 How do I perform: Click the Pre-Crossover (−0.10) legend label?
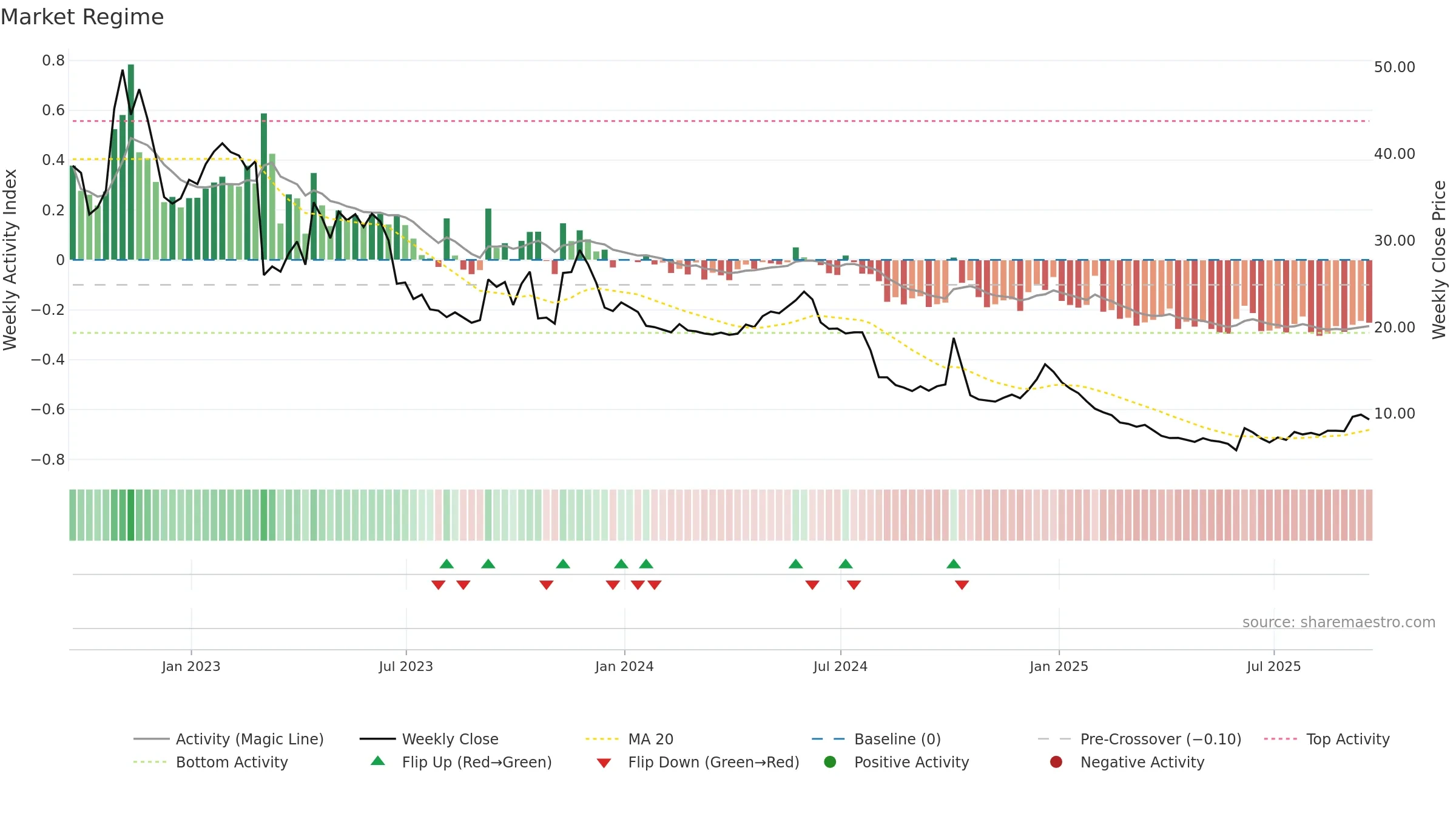[1161, 739]
